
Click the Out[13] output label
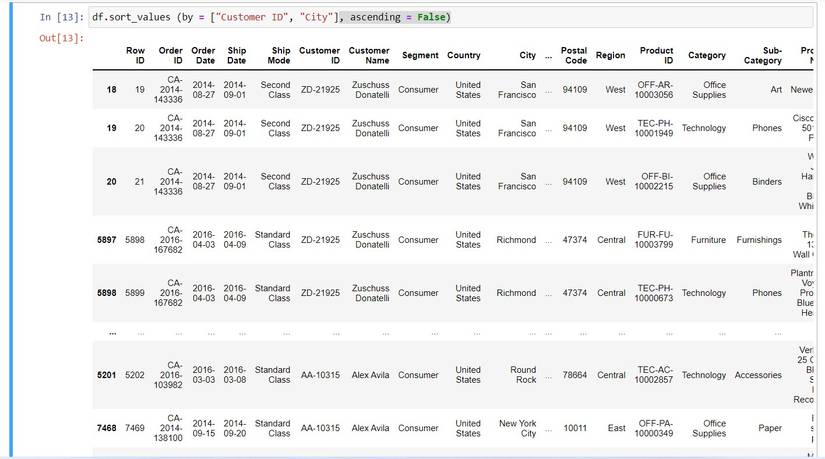[x=62, y=38]
